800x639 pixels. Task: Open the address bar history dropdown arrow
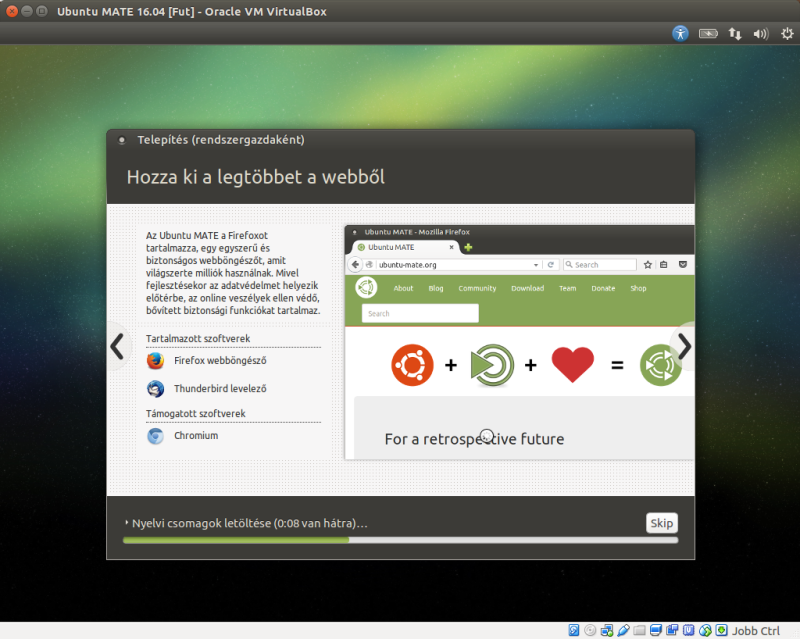[536, 265]
